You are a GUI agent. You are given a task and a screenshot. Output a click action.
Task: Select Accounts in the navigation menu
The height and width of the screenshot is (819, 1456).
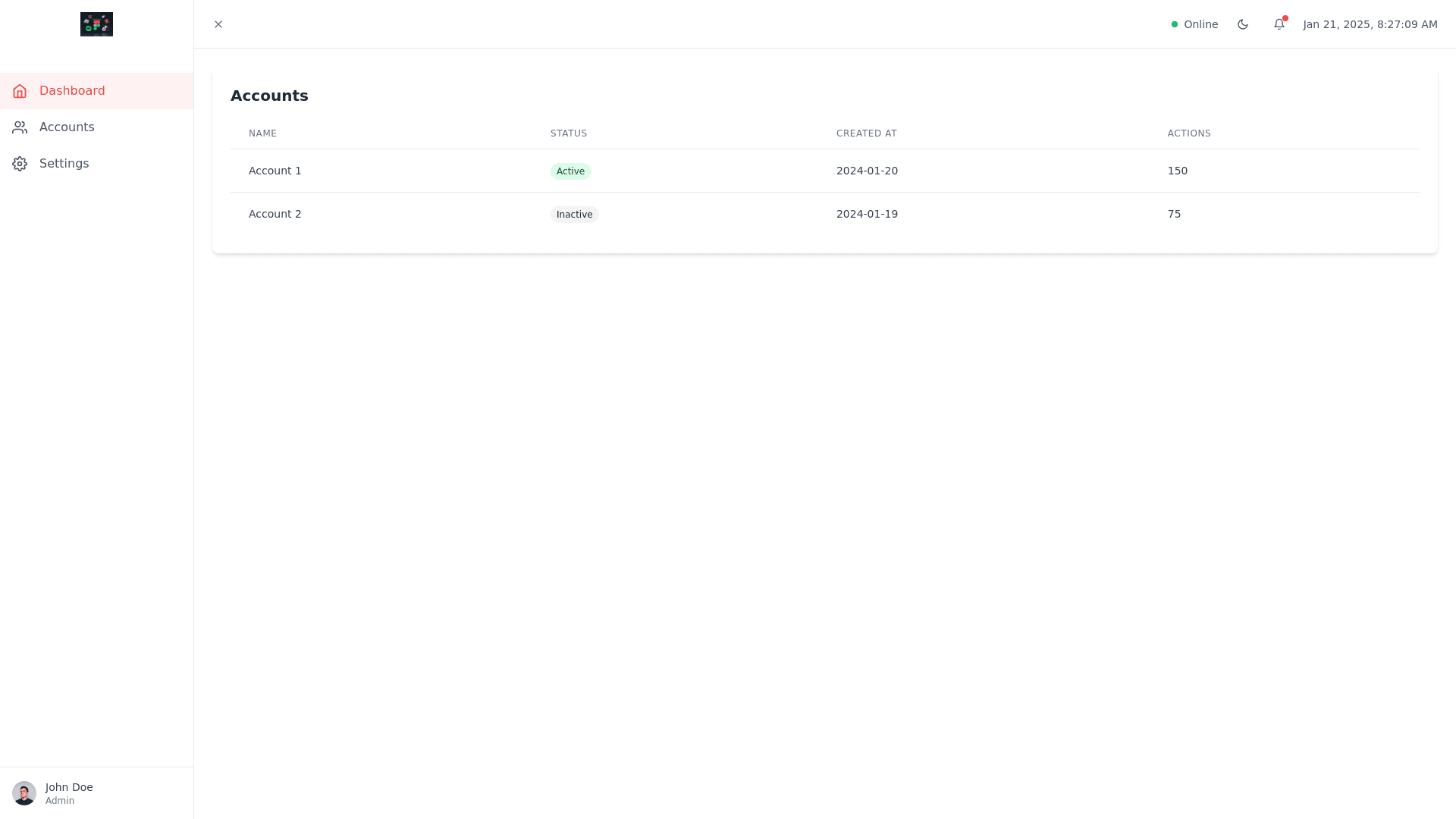pyautogui.click(x=67, y=127)
